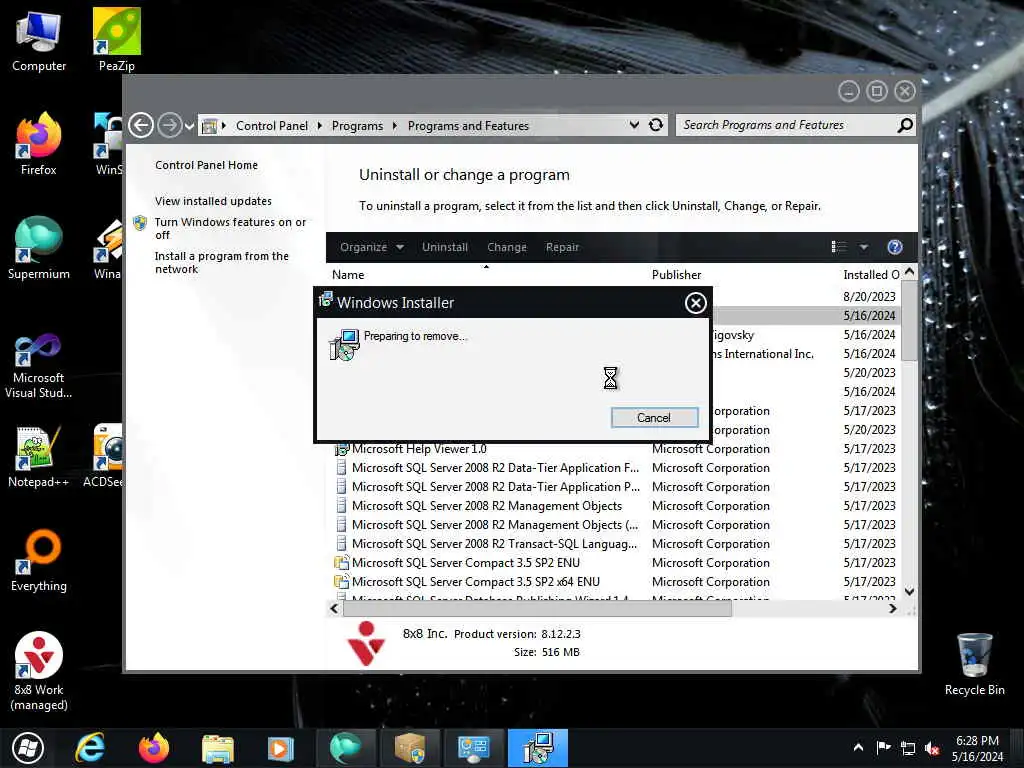Cancel the Windows Installer removal
The height and width of the screenshot is (768, 1024).
click(x=654, y=418)
